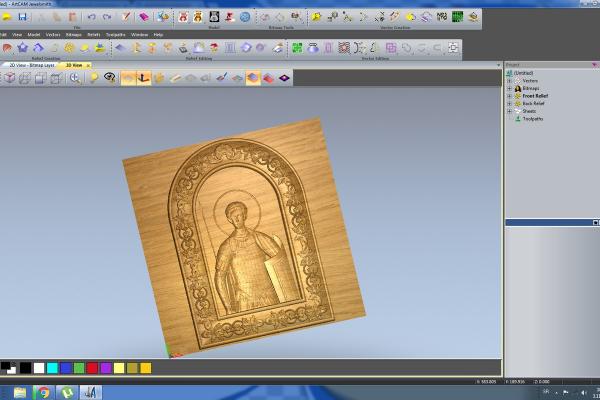This screenshot has width=600, height=400.
Task: Toggle the orange-blue layered relief icon
Action: (253, 78)
